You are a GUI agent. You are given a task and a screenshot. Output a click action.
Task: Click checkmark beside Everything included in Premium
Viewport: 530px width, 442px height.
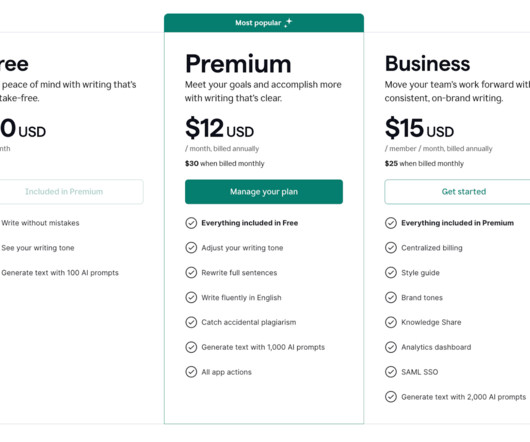point(391,223)
